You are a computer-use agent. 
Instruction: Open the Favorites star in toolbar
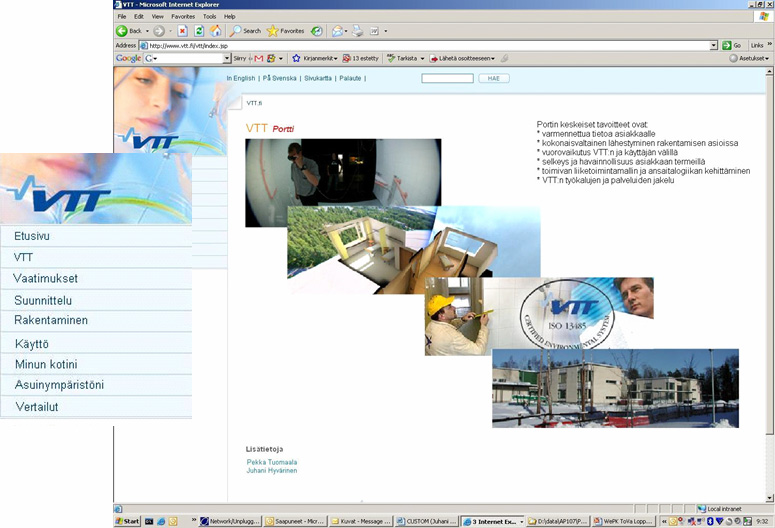click(x=272, y=31)
